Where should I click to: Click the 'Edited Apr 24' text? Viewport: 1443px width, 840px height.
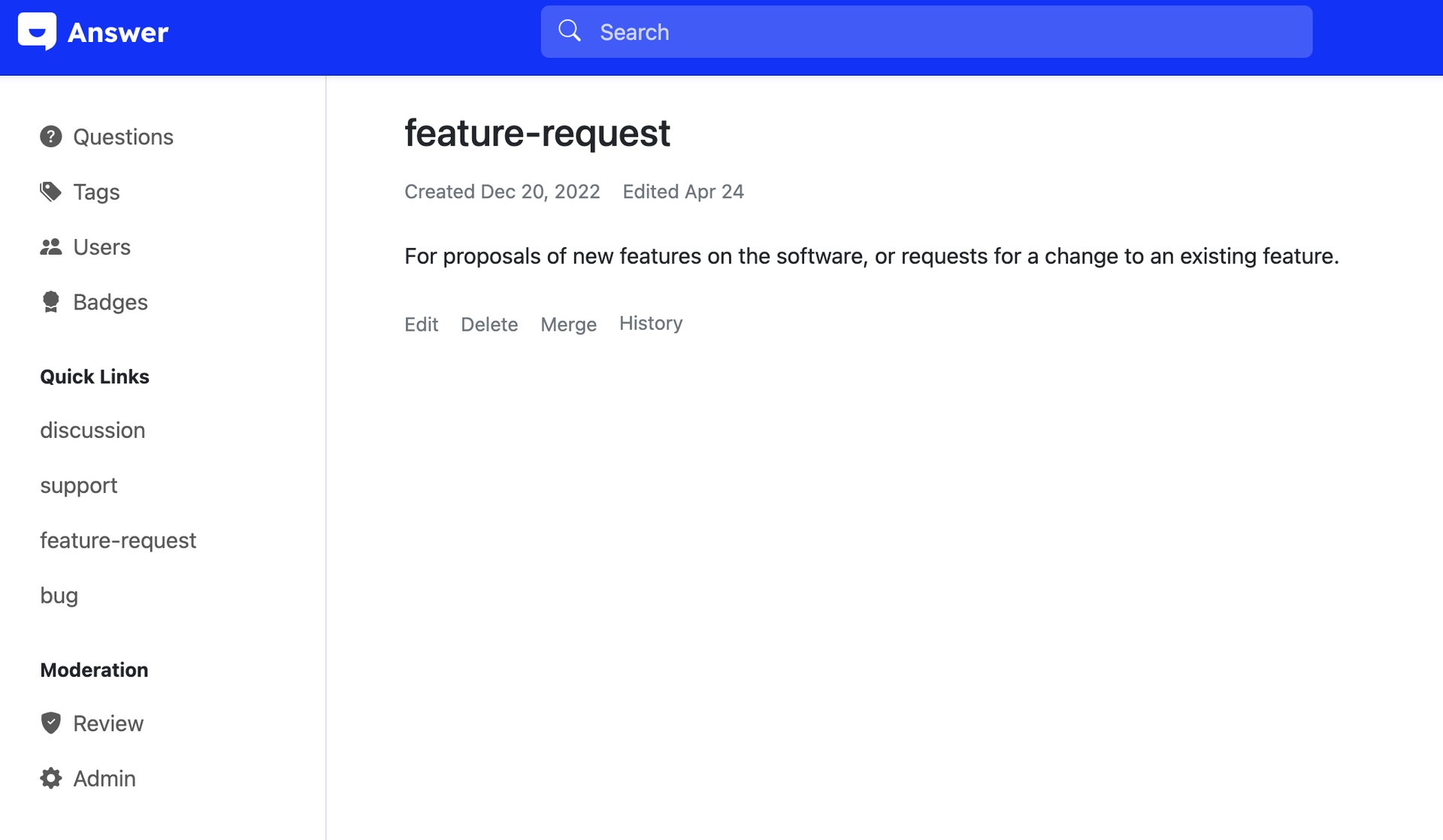pyautogui.click(x=683, y=192)
